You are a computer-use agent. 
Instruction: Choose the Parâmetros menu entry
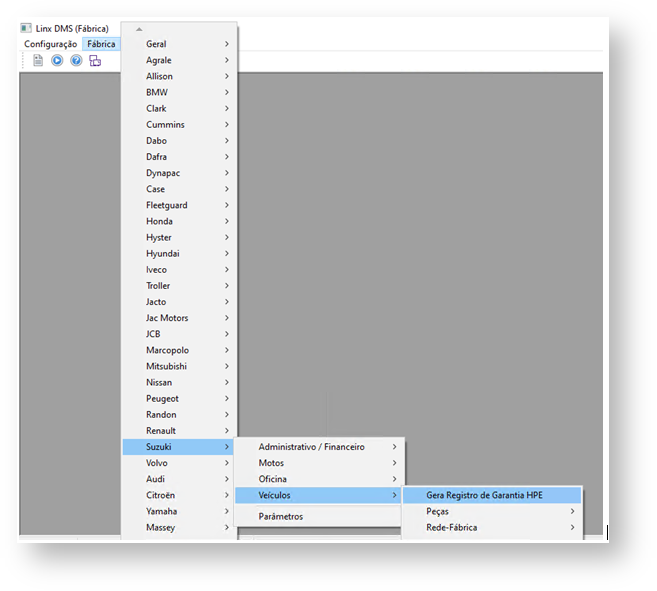(x=317, y=516)
